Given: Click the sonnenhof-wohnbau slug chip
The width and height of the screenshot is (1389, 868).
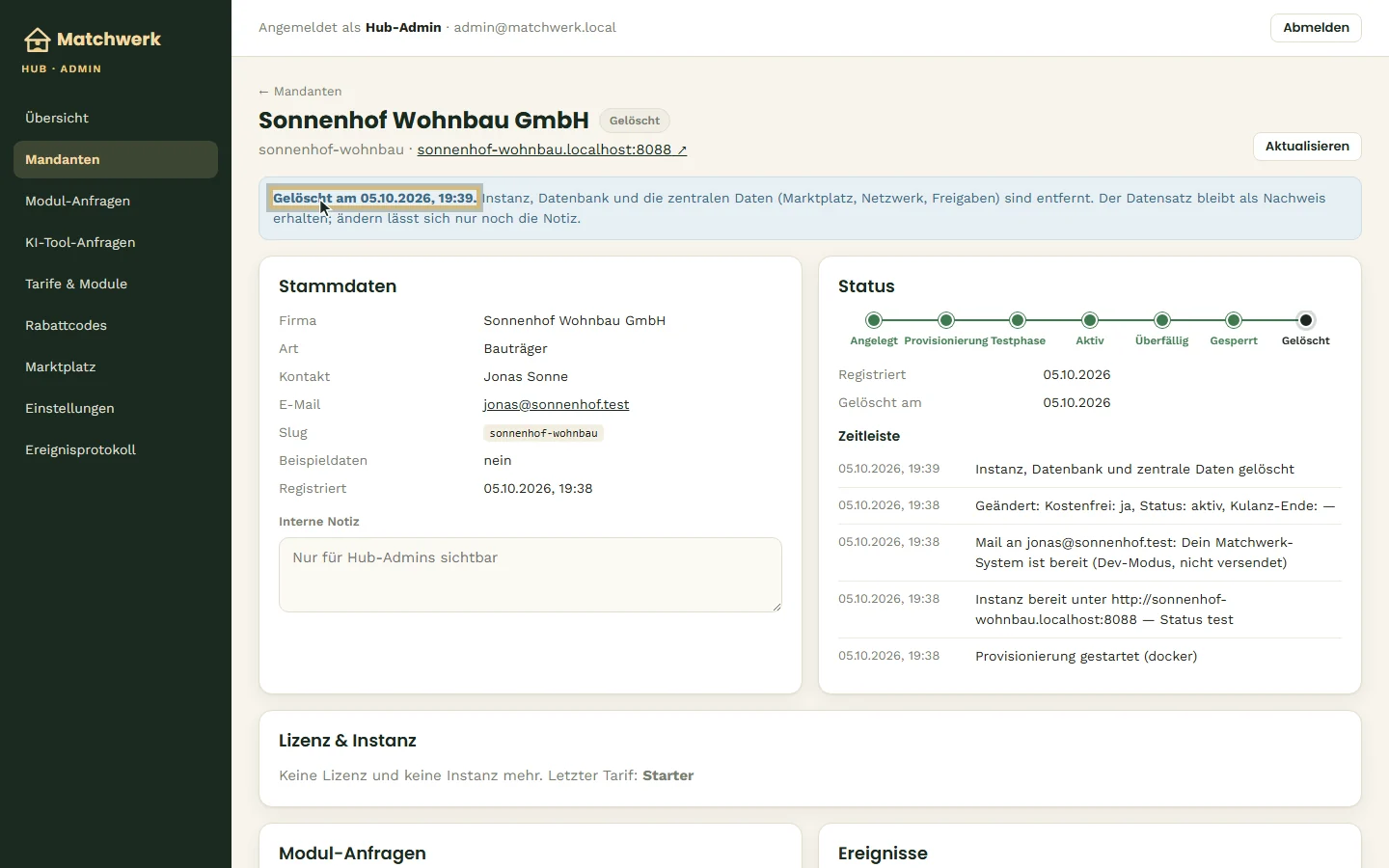Looking at the screenshot, I should point(543,433).
